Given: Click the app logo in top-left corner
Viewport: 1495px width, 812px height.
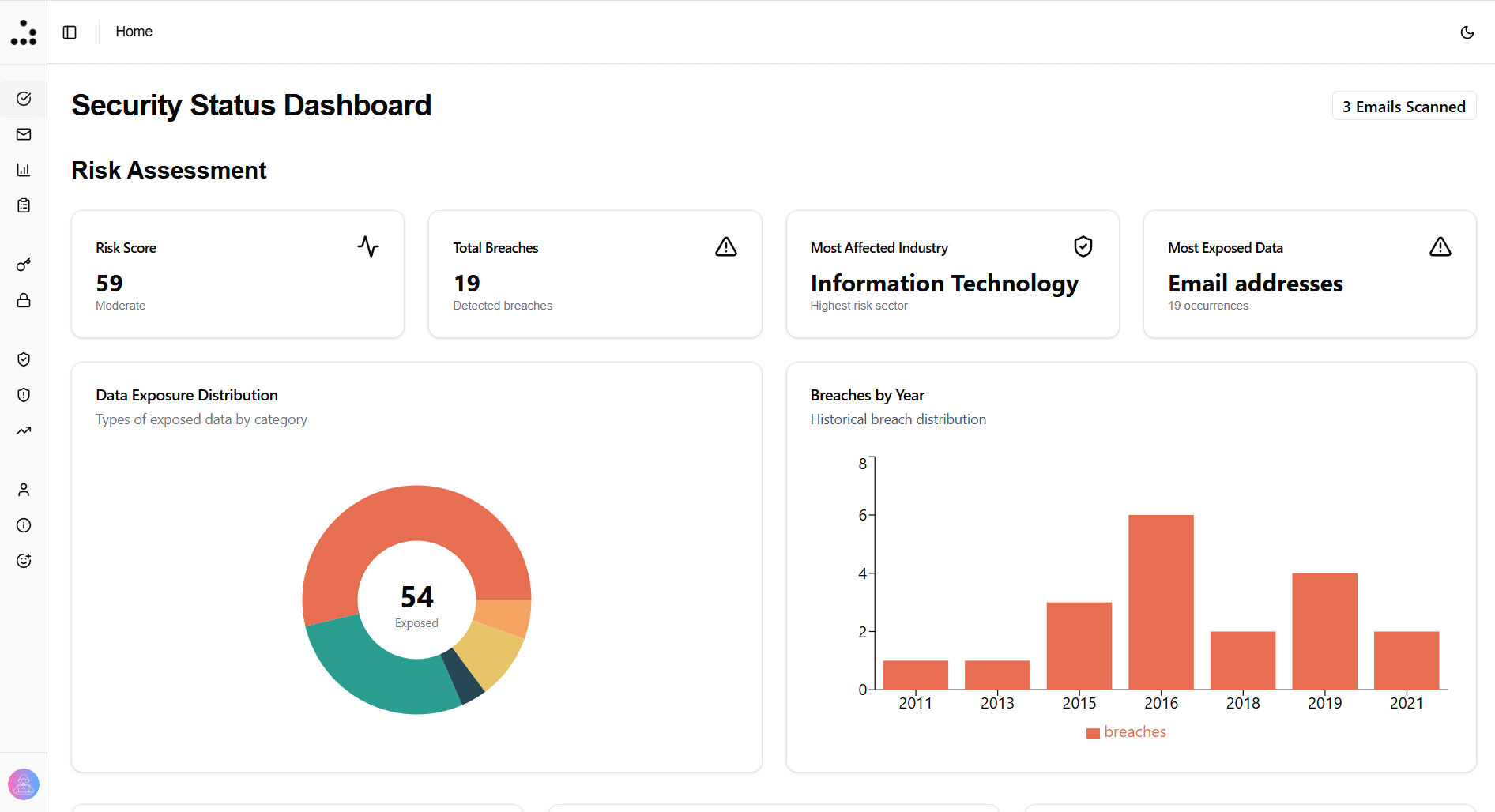Looking at the screenshot, I should click(23, 32).
